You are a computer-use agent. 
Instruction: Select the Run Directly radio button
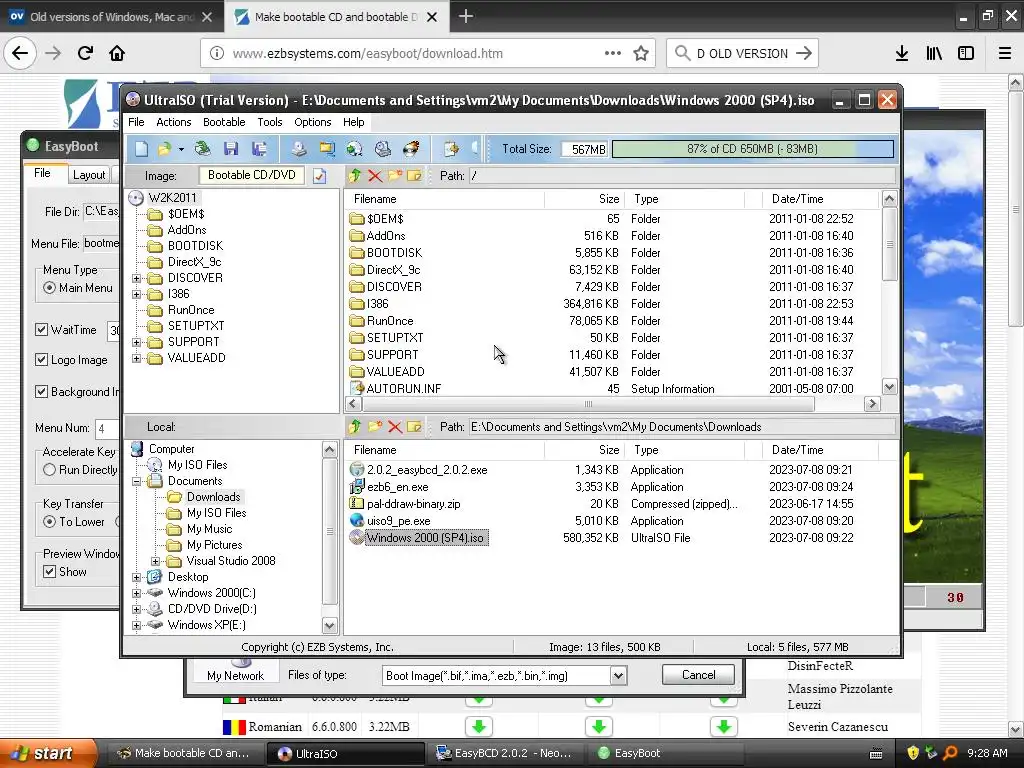[x=49, y=470]
